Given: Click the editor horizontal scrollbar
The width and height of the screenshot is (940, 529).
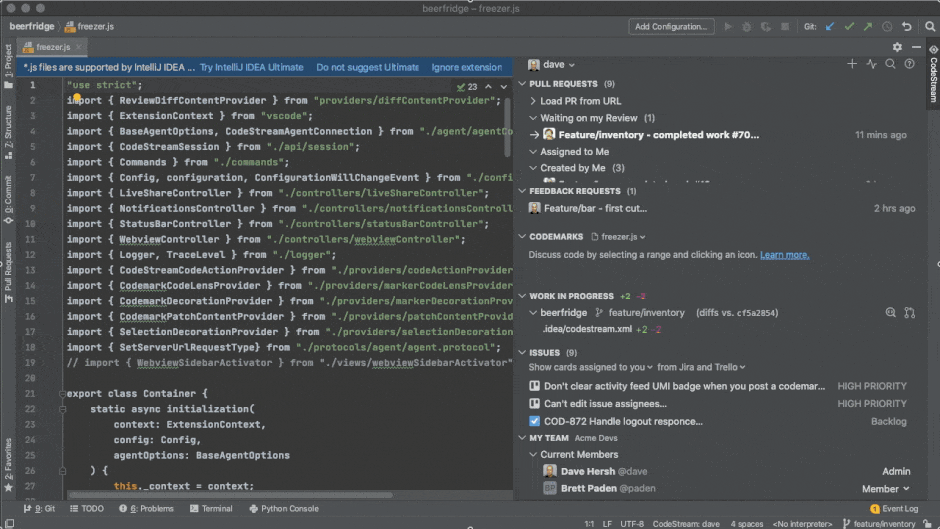Looking at the screenshot, I should pyautogui.click(x=230, y=495).
